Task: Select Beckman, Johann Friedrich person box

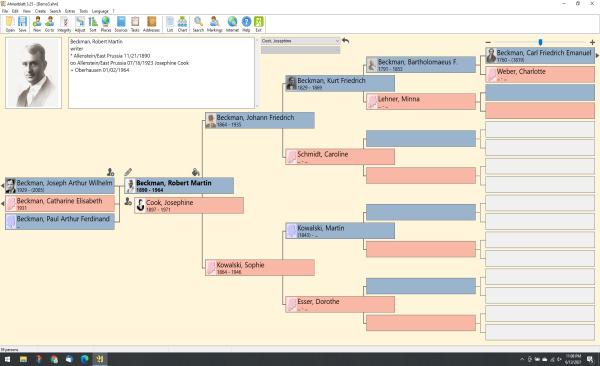Action: point(260,120)
